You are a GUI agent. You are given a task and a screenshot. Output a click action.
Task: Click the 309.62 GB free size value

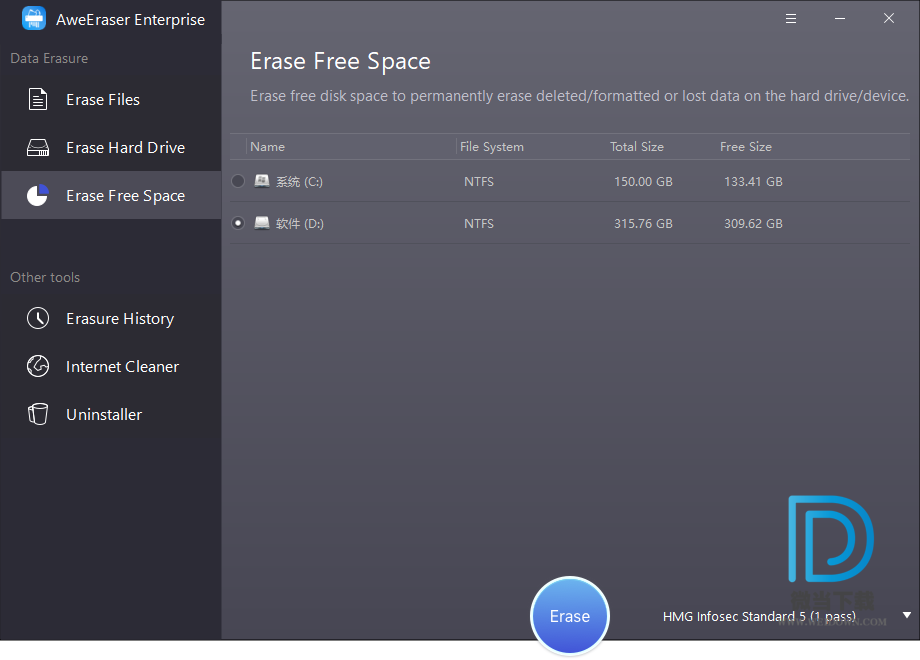click(753, 224)
